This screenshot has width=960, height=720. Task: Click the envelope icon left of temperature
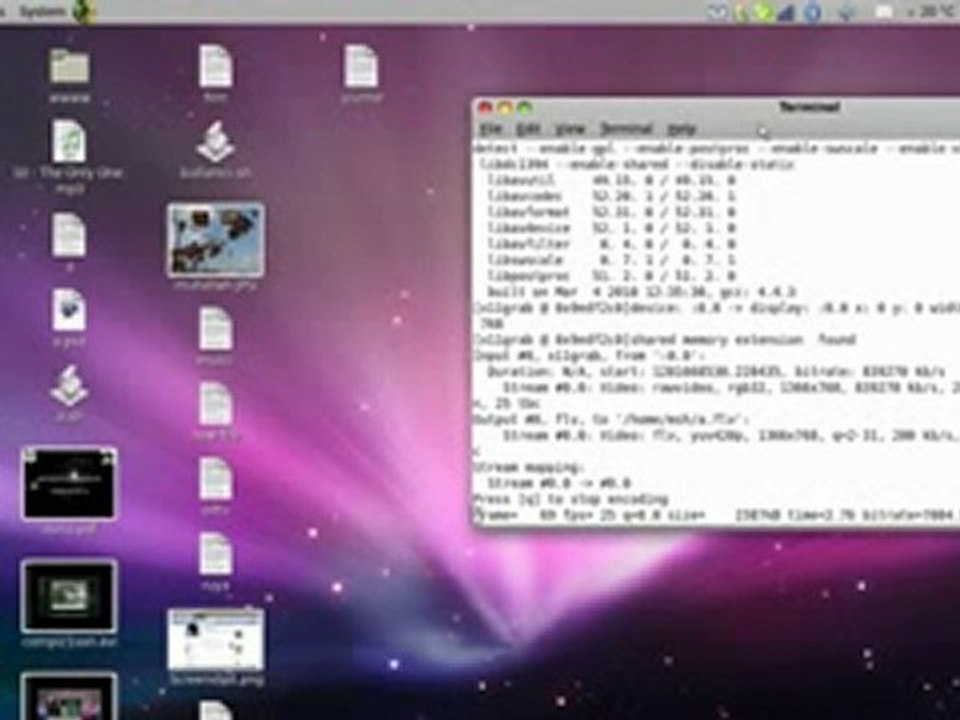click(x=883, y=12)
